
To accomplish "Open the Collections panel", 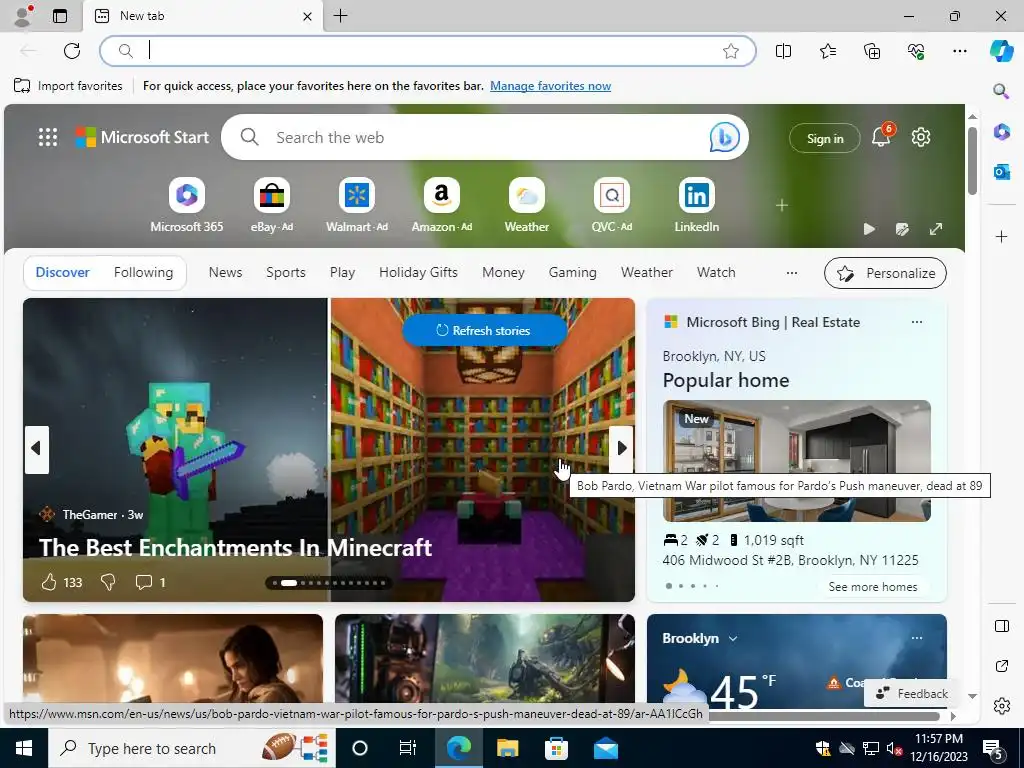I will tap(872, 51).
